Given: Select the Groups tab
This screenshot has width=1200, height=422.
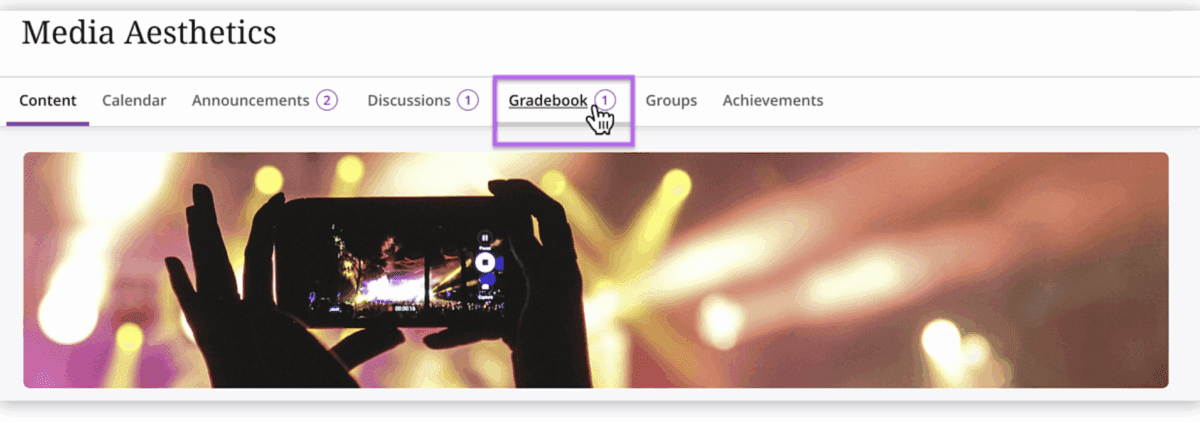Looking at the screenshot, I should click(x=671, y=100).
